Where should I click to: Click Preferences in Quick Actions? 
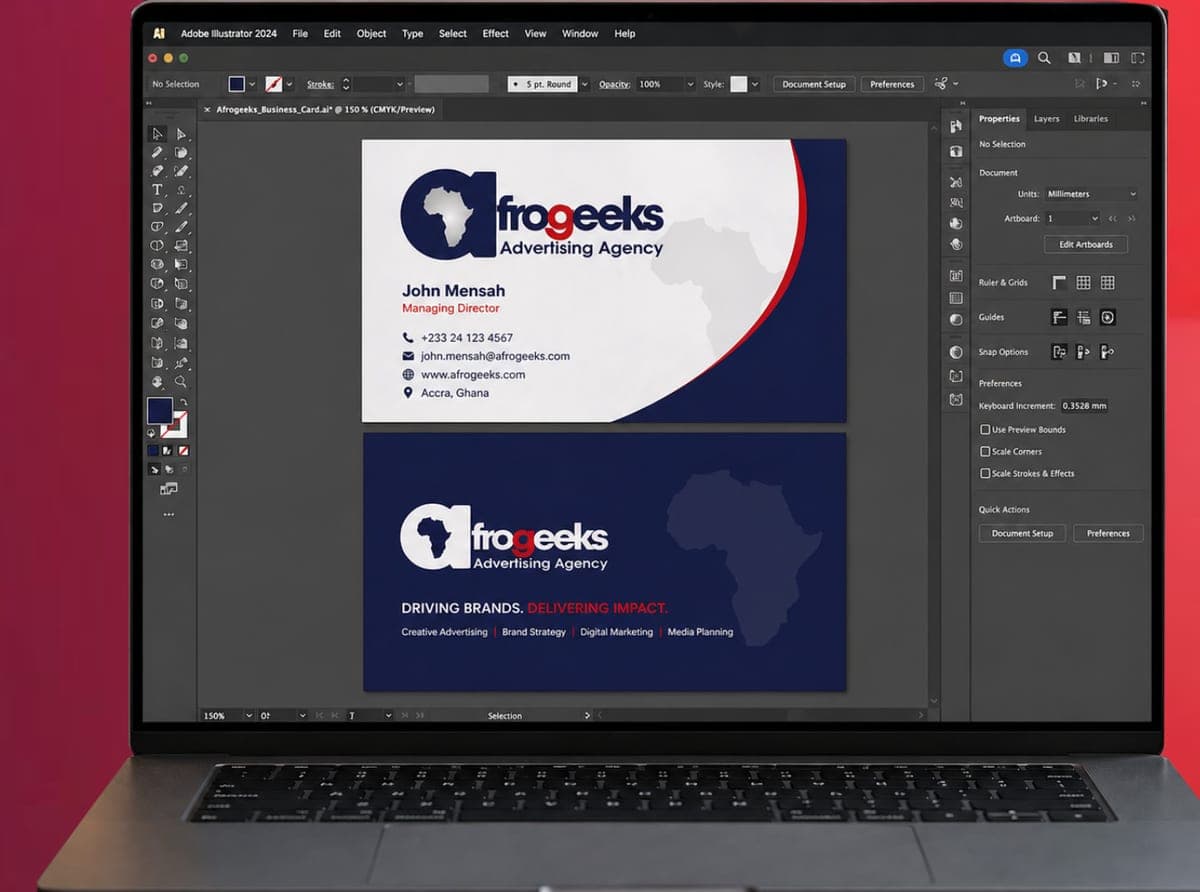(x=1108, y=533)
